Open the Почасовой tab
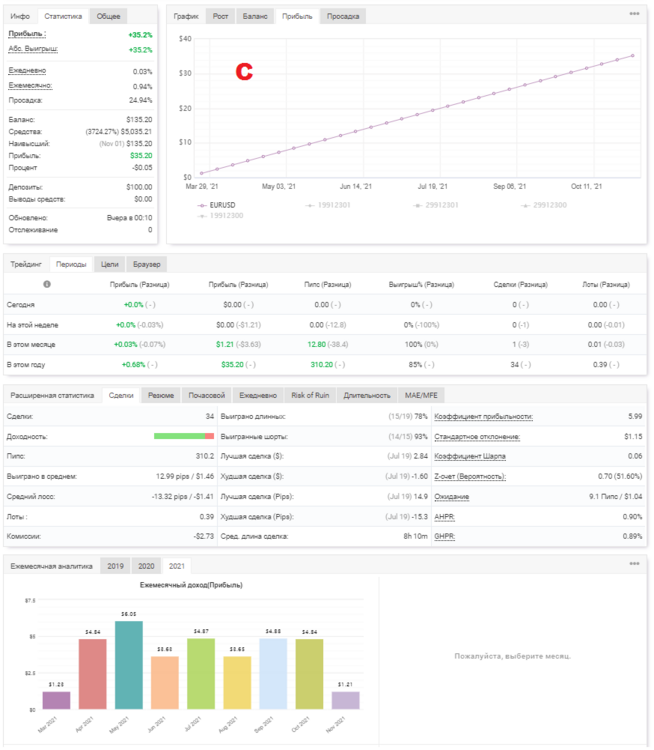 click(207, 395)
